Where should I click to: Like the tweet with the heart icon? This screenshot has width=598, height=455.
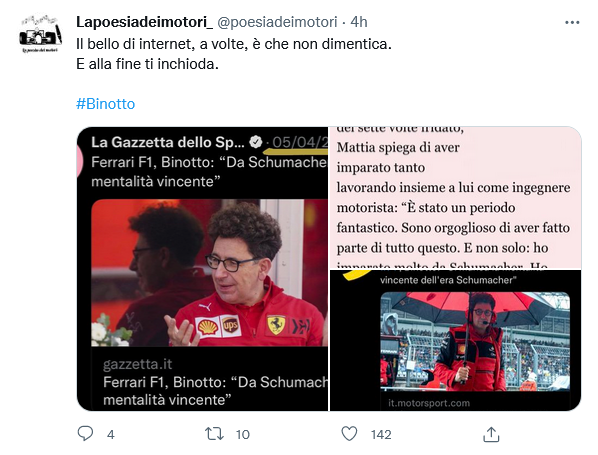click(x=349, y=434)
